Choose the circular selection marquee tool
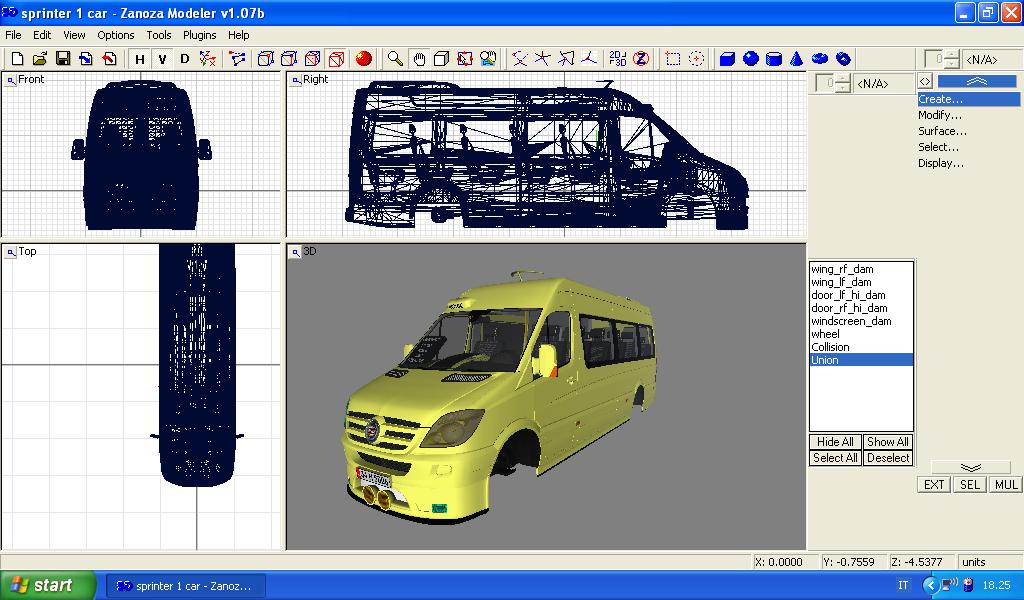Image resolution: width=1024 pixels, height=600 pixels. [696, 59]
